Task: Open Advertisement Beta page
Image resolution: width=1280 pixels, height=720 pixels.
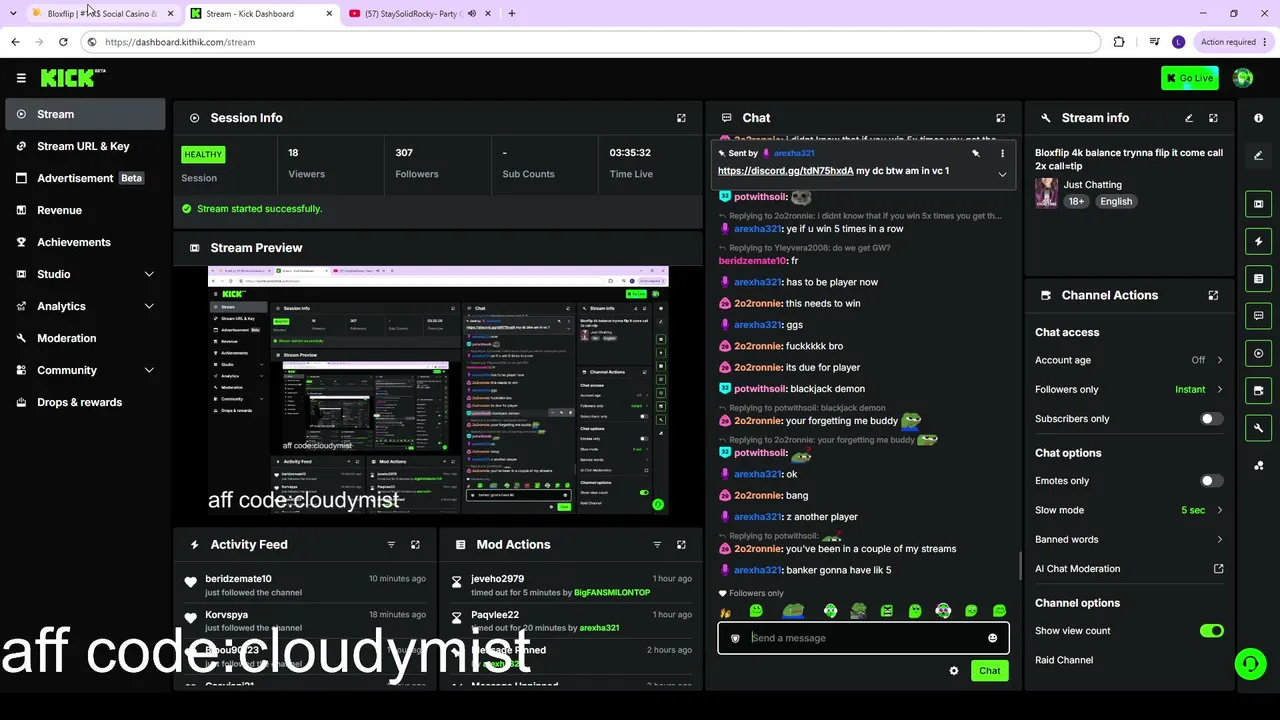Action: tap(85, 178)
